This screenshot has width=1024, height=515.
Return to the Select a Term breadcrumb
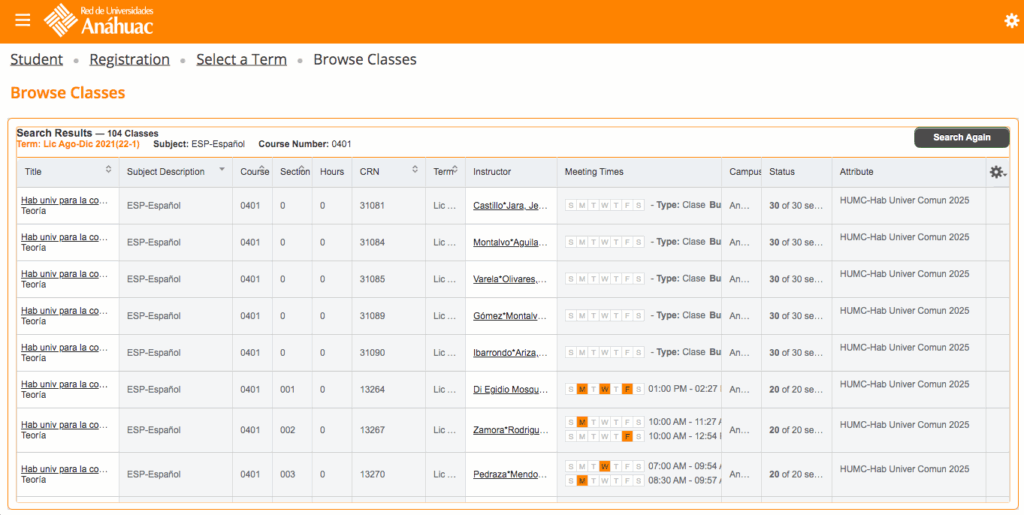(241, 59)
